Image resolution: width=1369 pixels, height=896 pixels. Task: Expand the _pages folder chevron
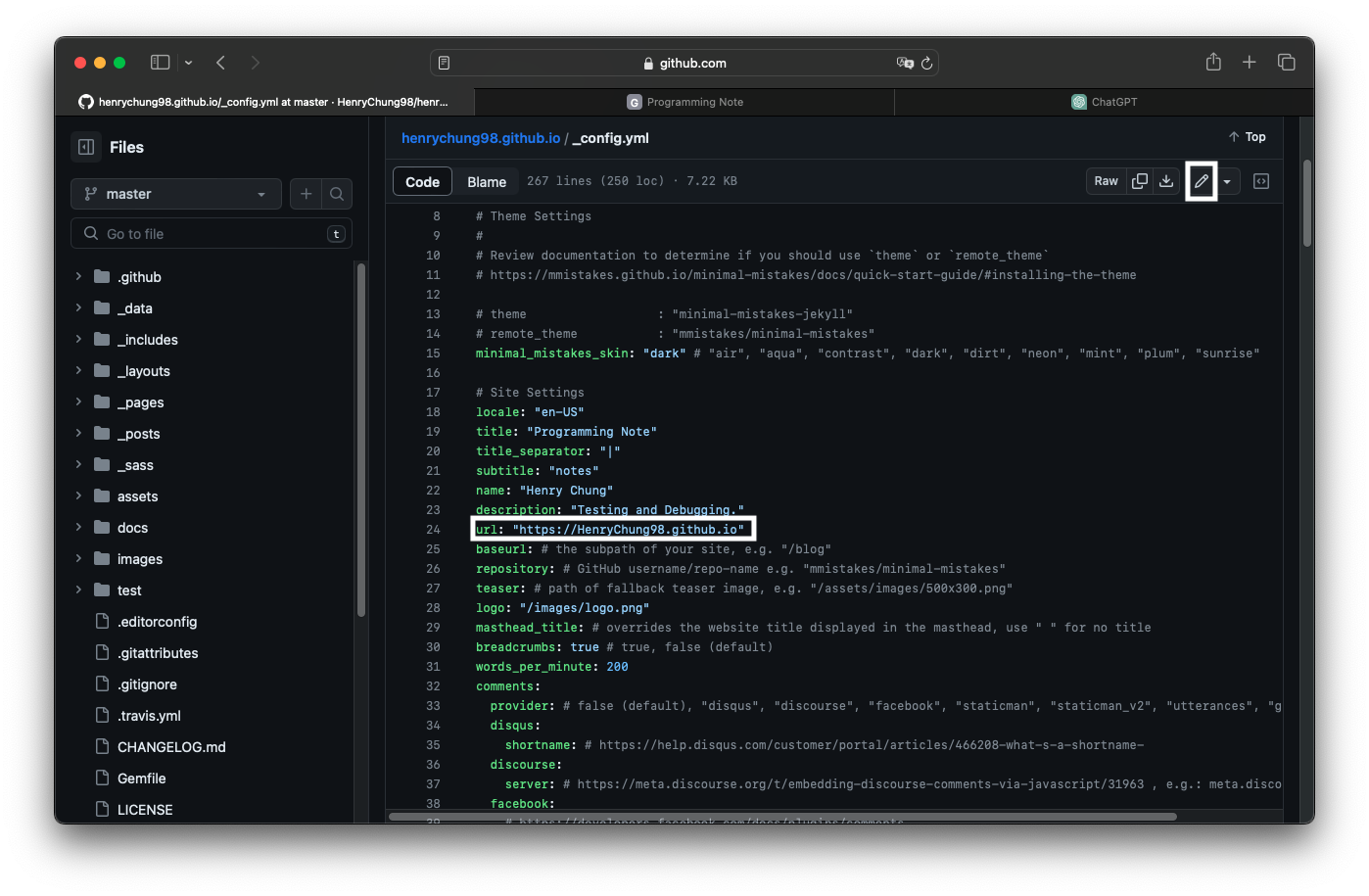click(78, 402)
